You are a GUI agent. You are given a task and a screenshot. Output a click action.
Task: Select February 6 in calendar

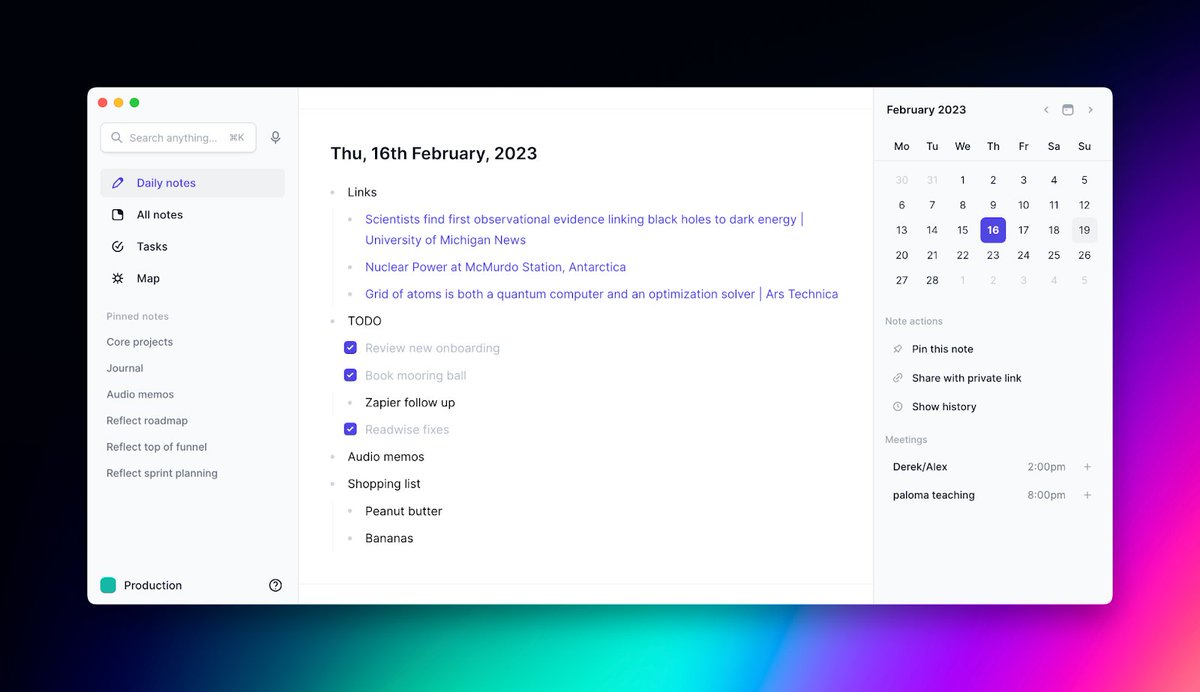tap(902, 205)
